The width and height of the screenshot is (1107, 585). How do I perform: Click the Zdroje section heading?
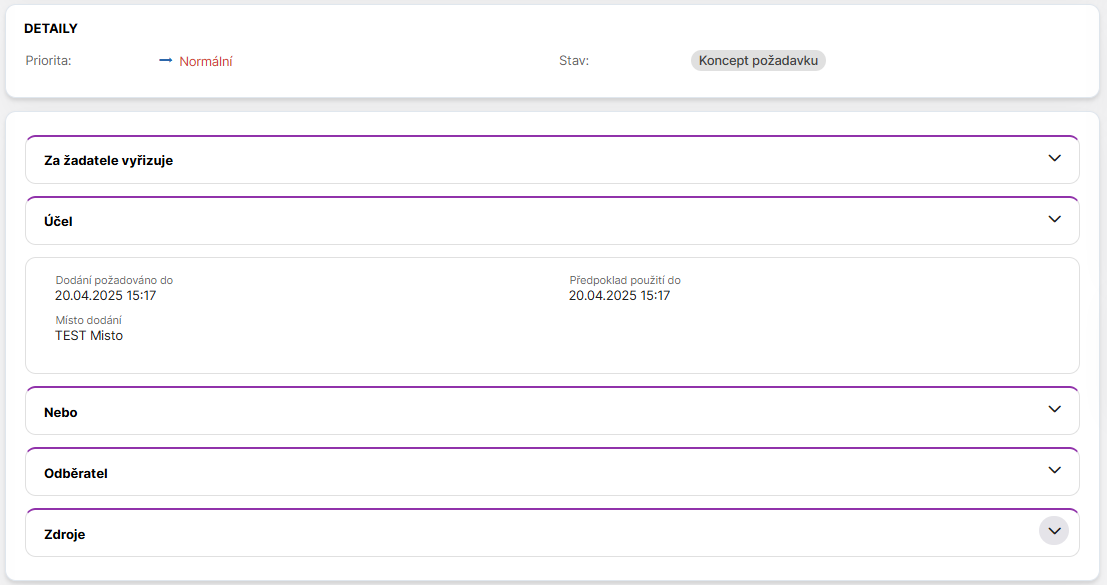65,534
